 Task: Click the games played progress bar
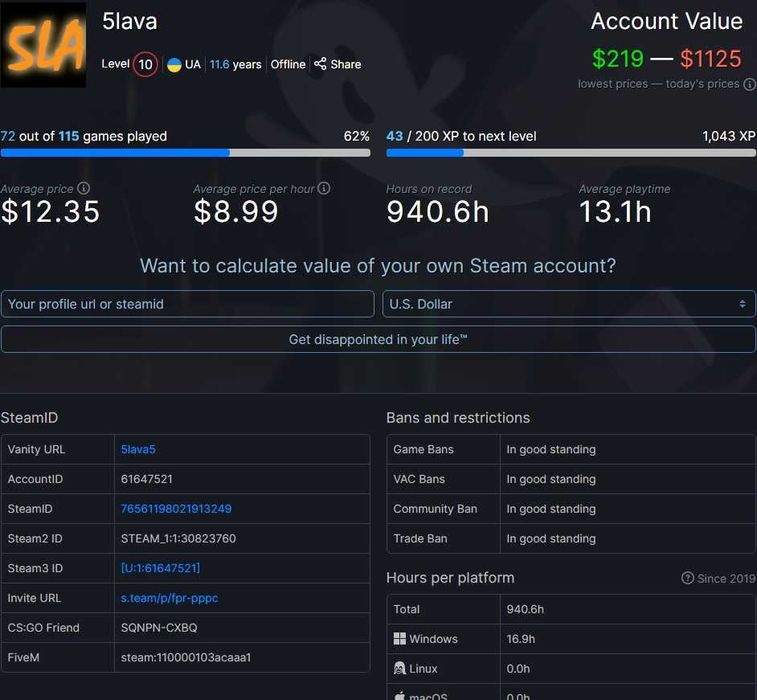pyautogui.click(x=185, y=153)
